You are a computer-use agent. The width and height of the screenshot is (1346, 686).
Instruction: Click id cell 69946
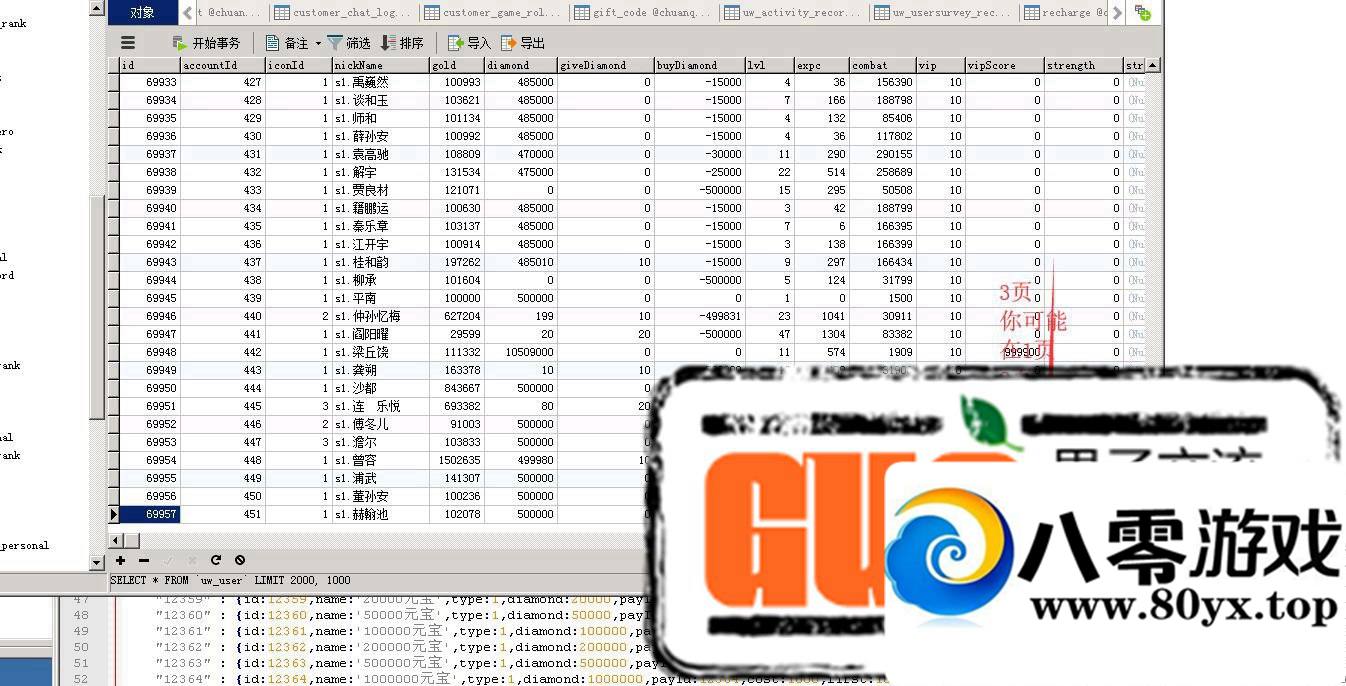pyautogui.click(x=149, y=316)
